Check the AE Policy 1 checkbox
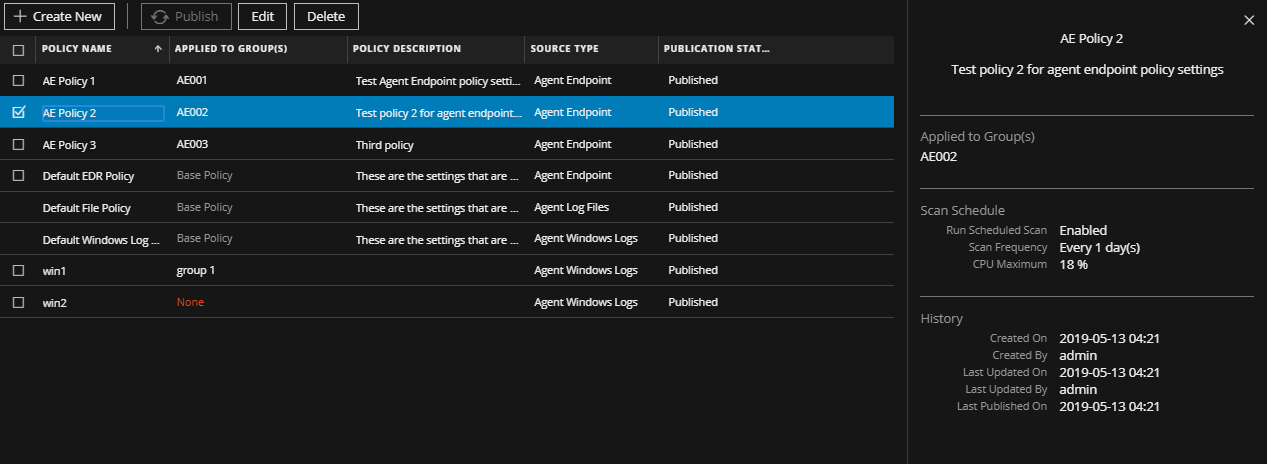 coord(18,80)
